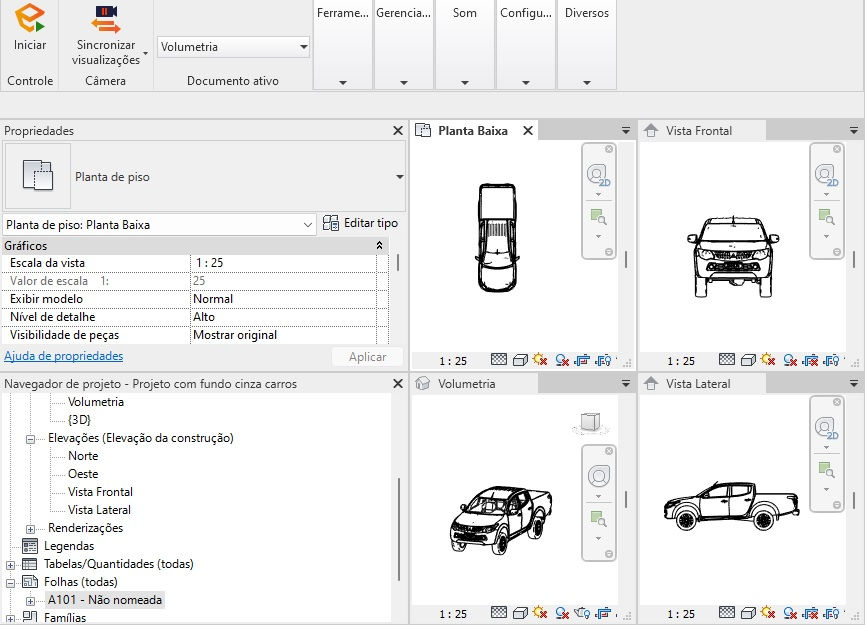The image size is (865, 625).
Task: Click sun path icon in Vista Lateral view bar
Action: pyautogui.click(x=768, y=612)
